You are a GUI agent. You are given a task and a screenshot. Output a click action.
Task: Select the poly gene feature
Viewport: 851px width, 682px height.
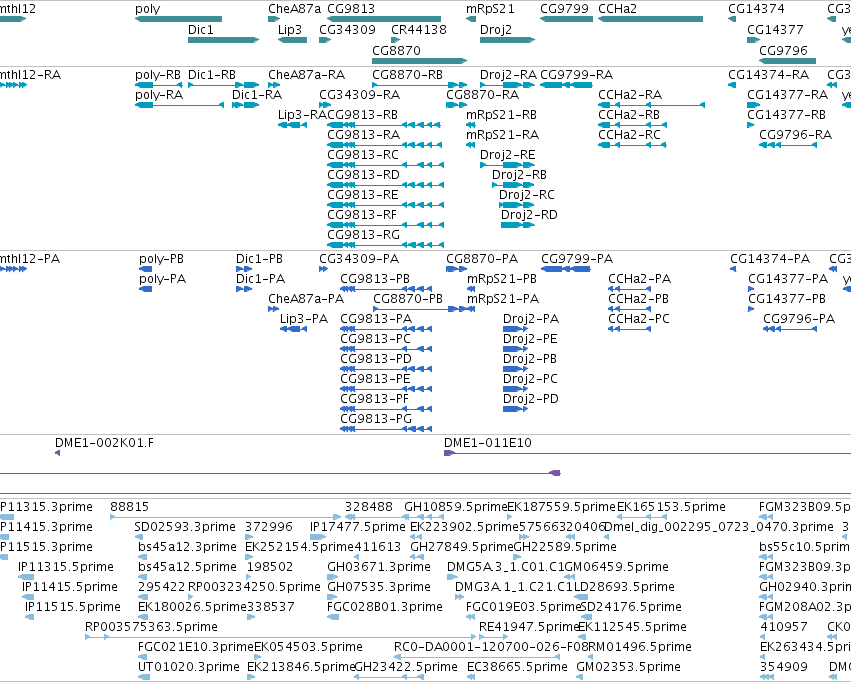click(x=179, y=19)
